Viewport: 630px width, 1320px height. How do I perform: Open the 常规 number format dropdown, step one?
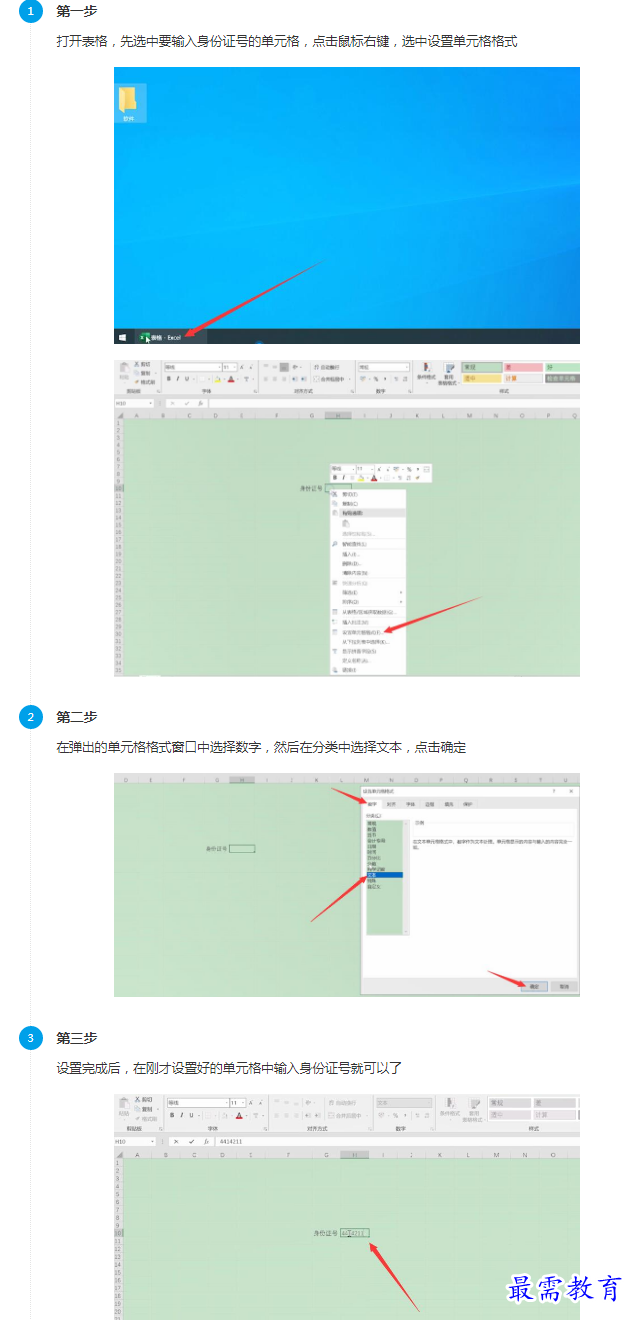(407, 367)
